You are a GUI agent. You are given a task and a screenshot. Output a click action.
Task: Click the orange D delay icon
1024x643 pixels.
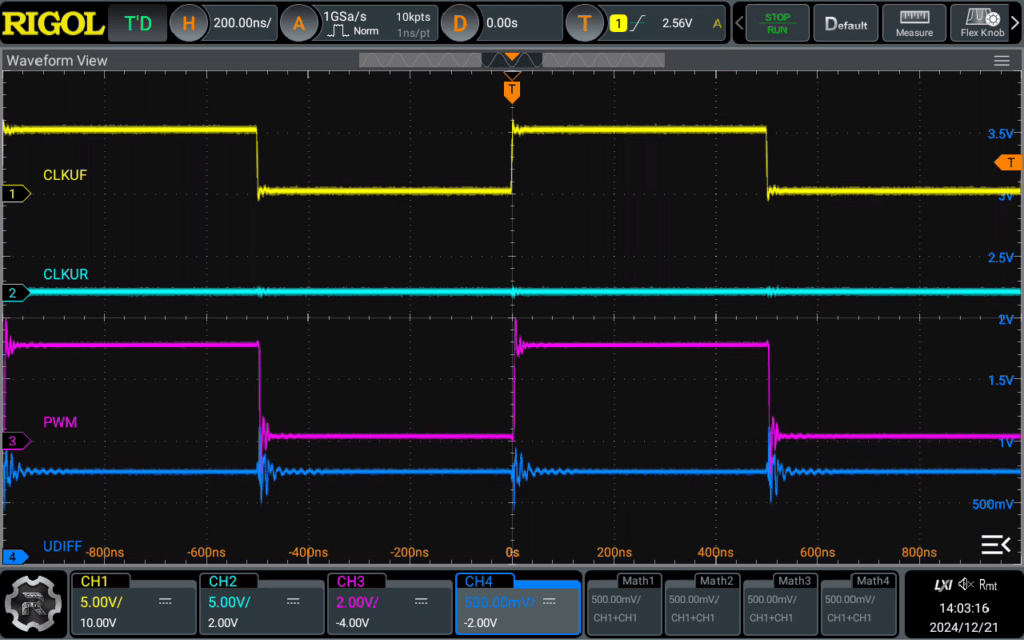click(459, 24)
